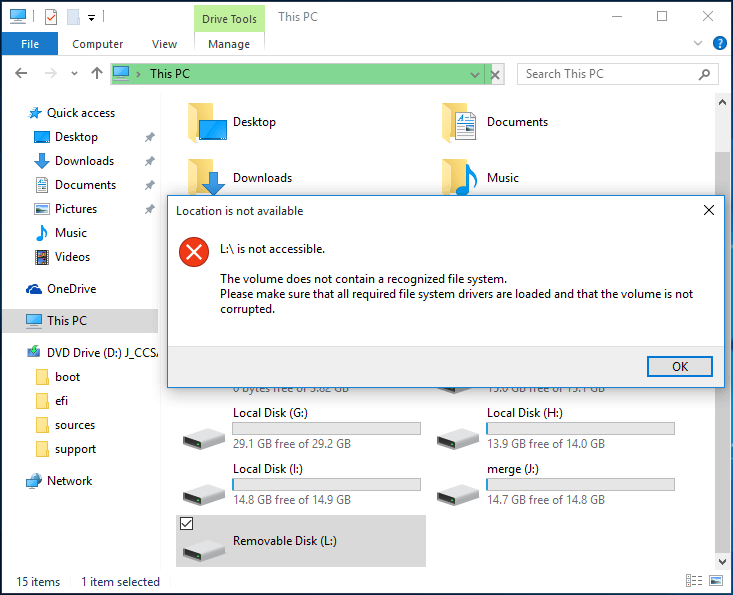The height and width of the screenshot is (595, 733).
Task: Click the Local Disk (I:) usage bar
Action: (326, 484)
